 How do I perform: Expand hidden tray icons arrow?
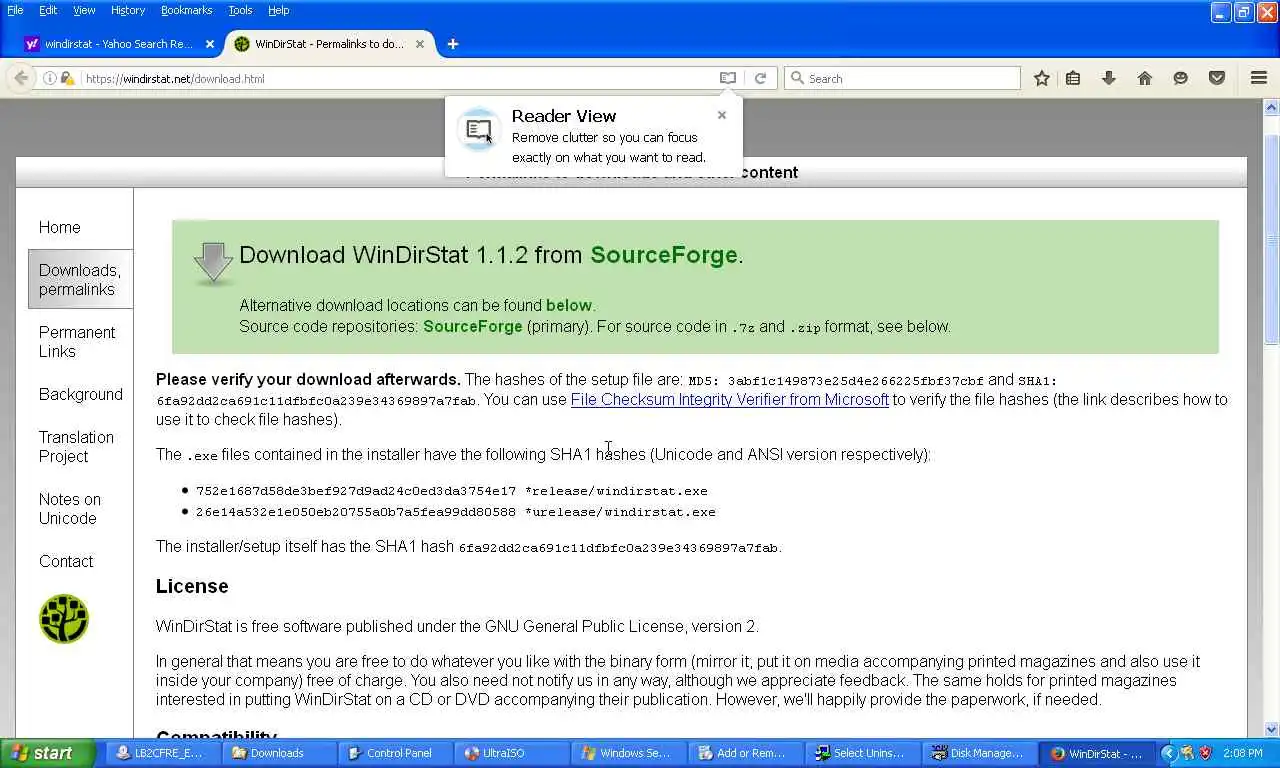(1168, 753)
